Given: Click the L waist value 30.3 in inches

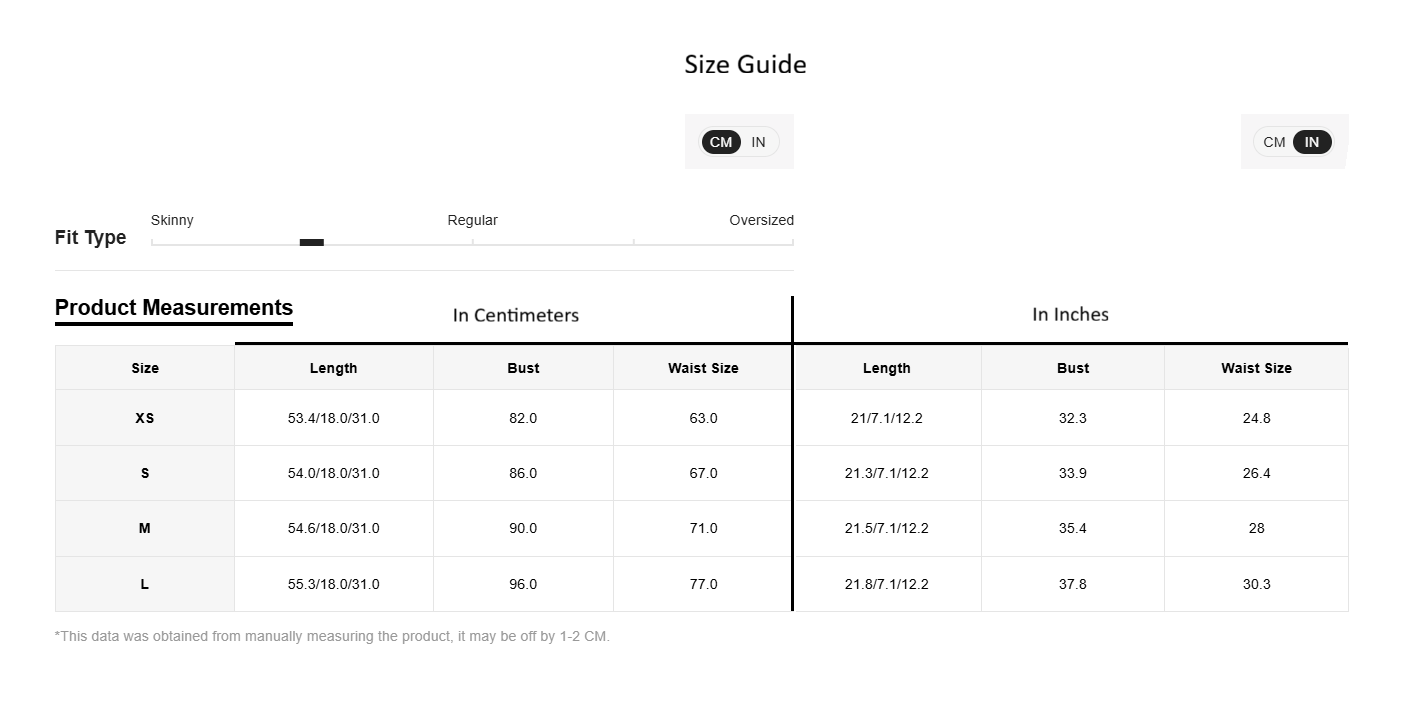Looking at the screenshot, I should [1256, 584].
